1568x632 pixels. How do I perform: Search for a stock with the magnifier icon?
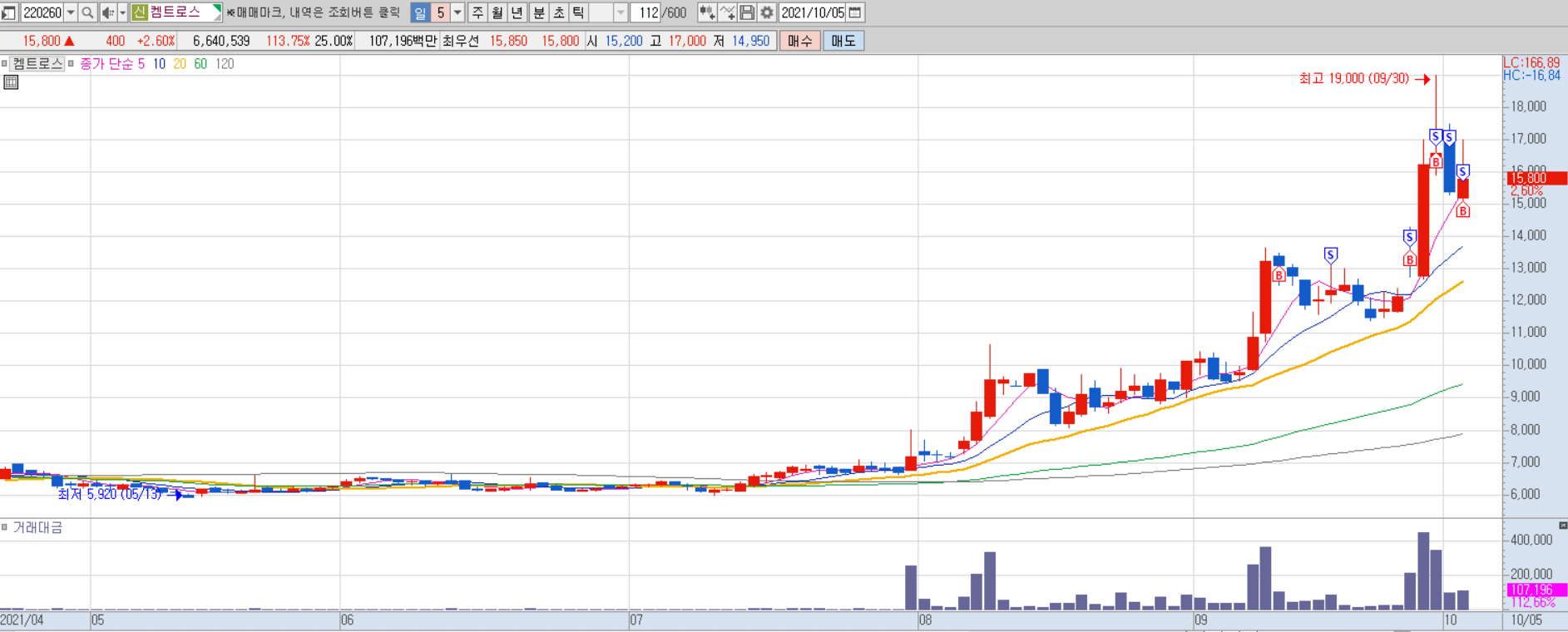(x=87, y=12)
